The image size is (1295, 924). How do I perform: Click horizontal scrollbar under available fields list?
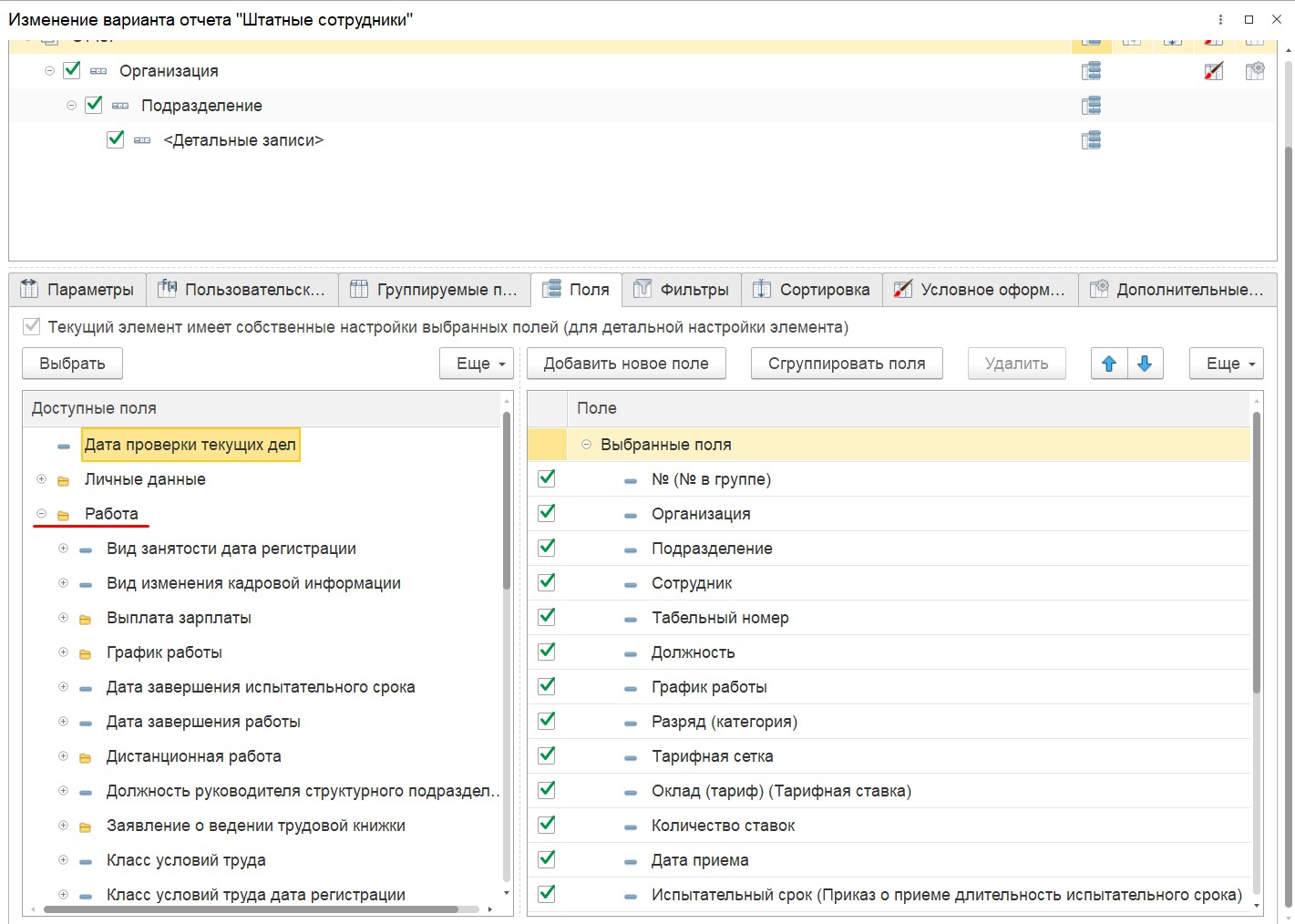251,909
